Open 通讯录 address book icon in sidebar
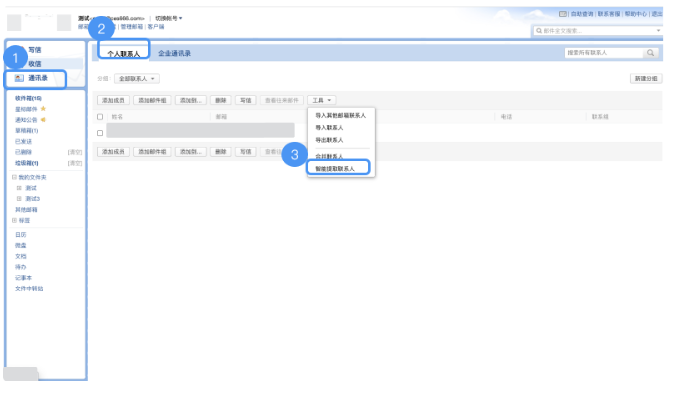 19,78
